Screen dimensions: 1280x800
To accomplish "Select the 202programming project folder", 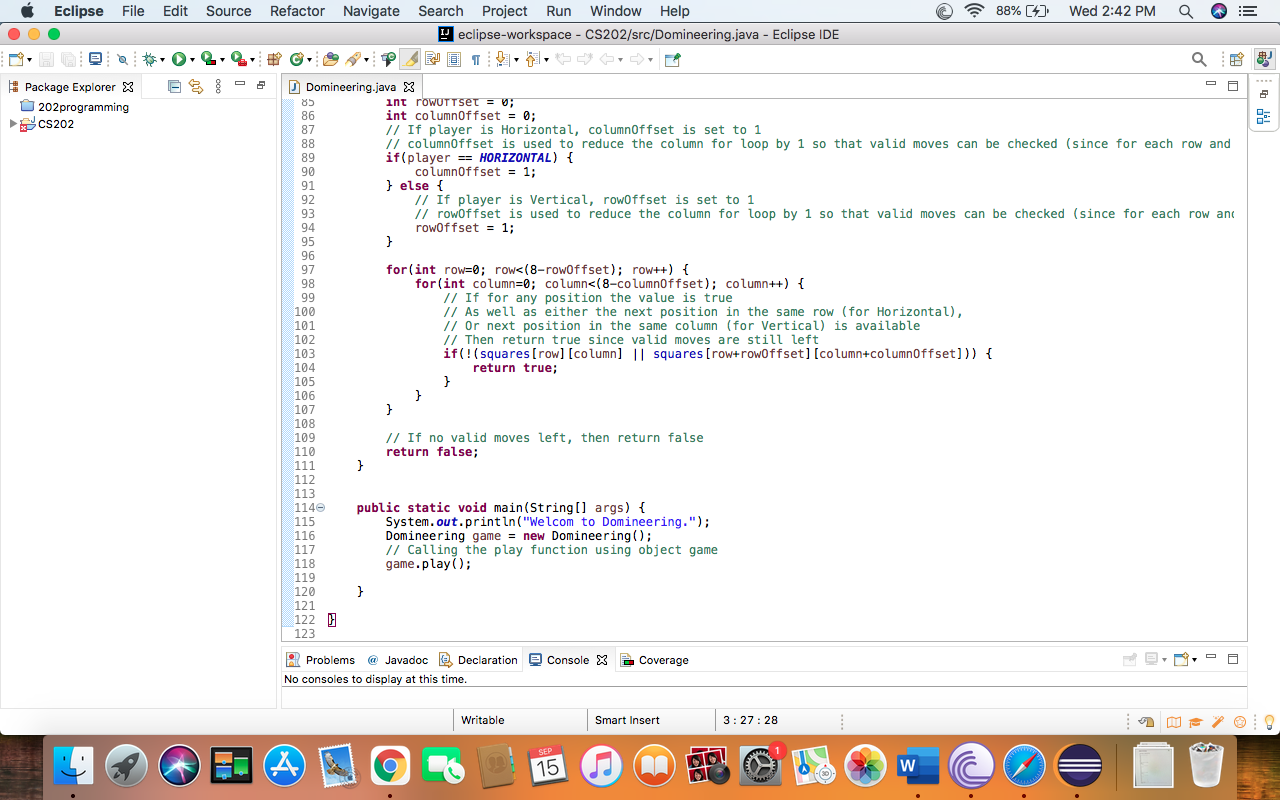I will pyautogui.click(x=75, y=107).
